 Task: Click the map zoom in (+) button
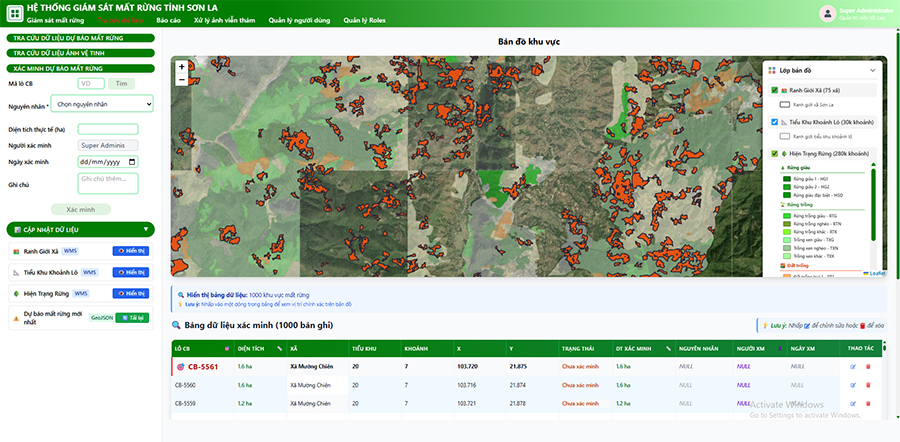(181, 66)
